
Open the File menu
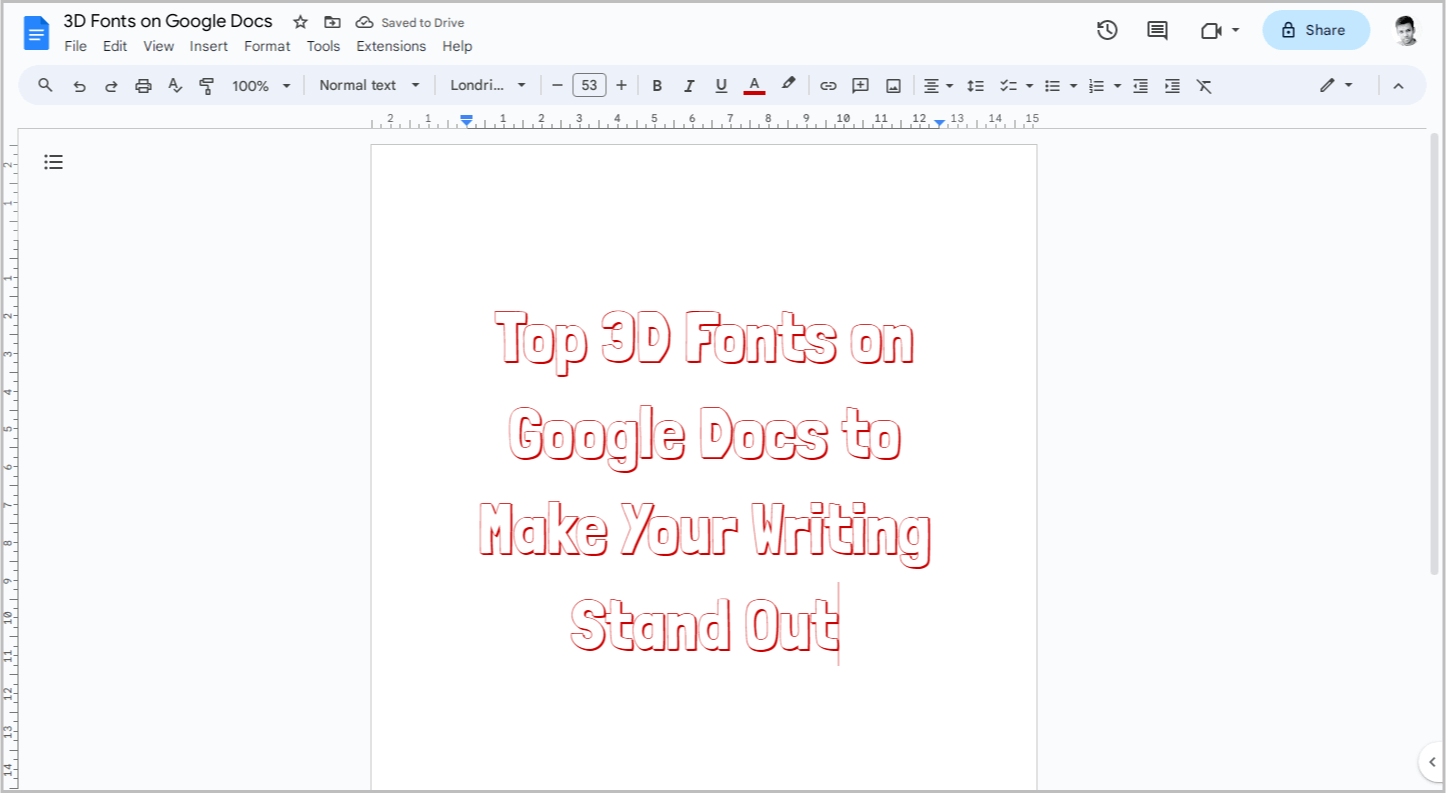tap(76, 46)
